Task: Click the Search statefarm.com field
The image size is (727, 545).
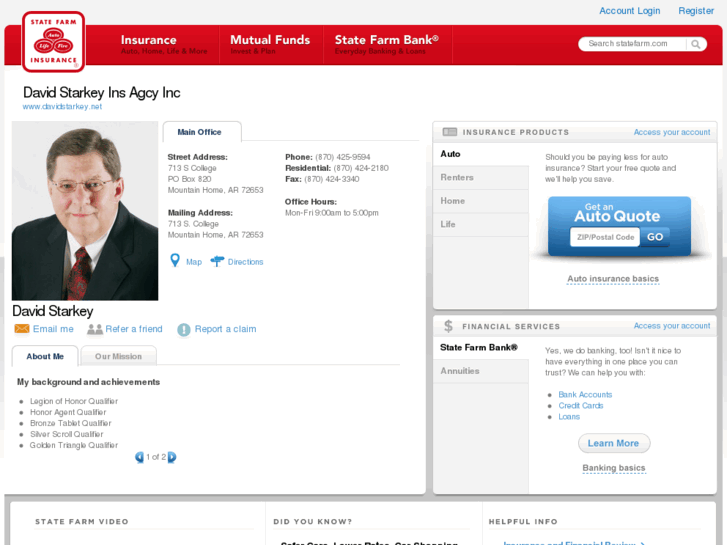Action: [x=632, y=44]
